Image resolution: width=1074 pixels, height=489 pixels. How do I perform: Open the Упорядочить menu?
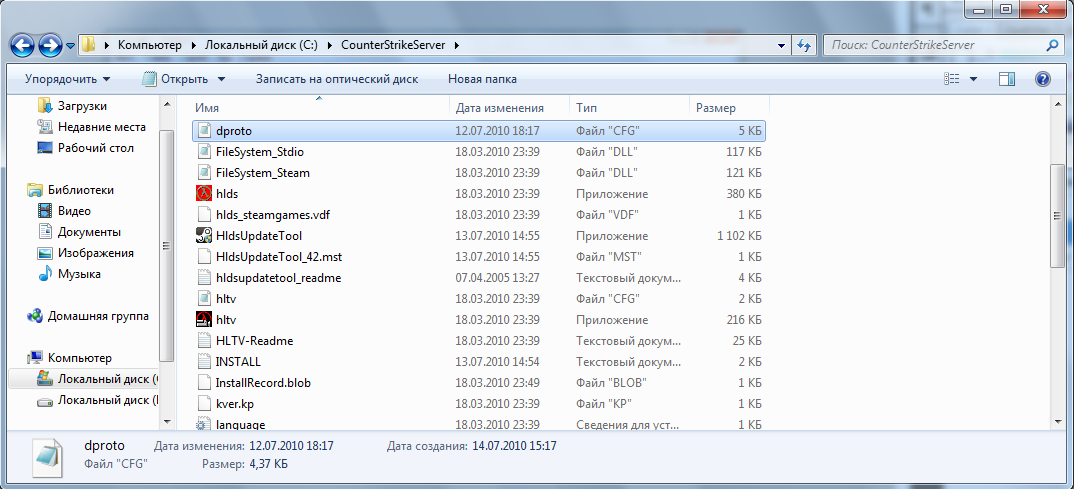coord(67,79)
